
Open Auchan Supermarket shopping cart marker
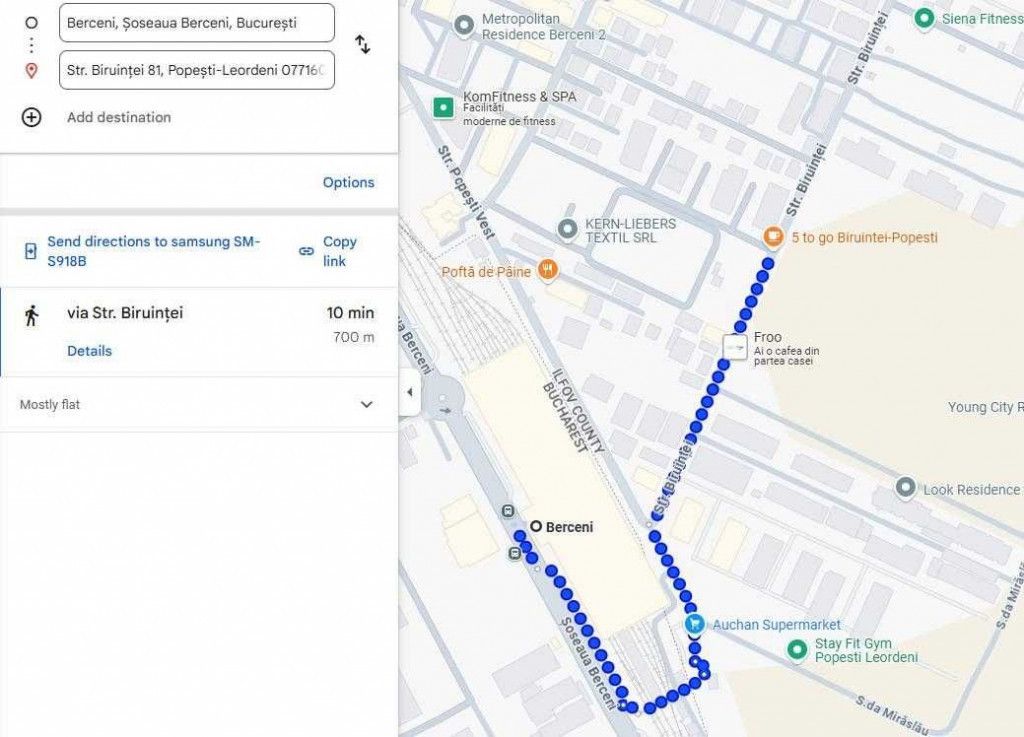(x=694, y=624)
